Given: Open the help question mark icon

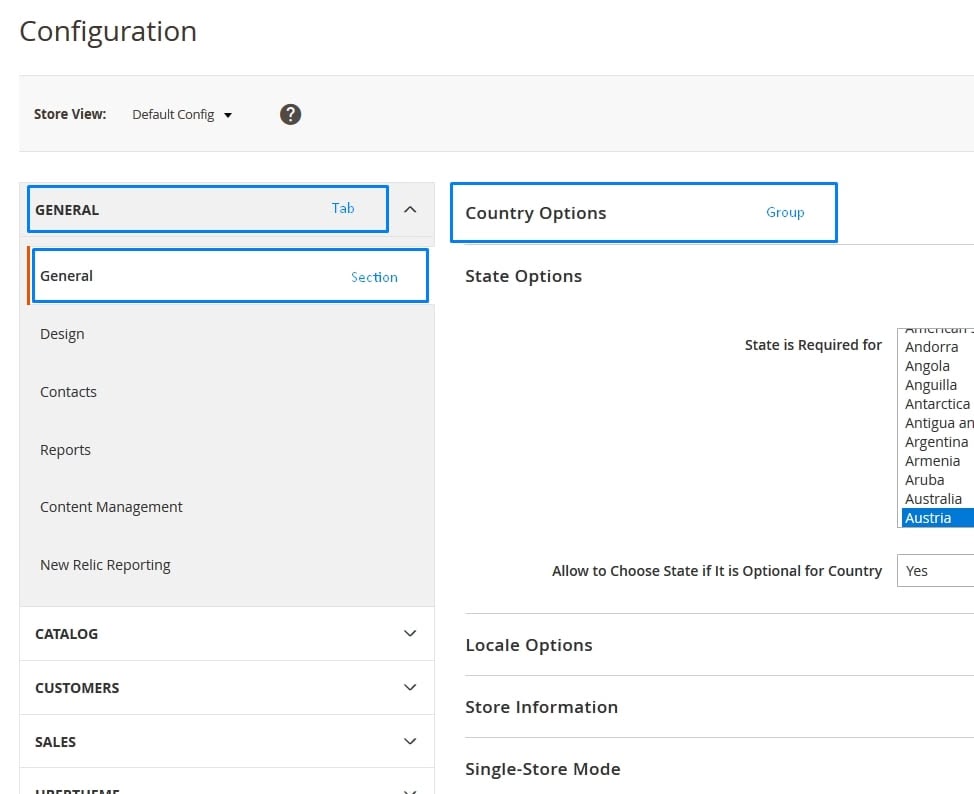Looking at the screenshot, I should click(290, 114).
